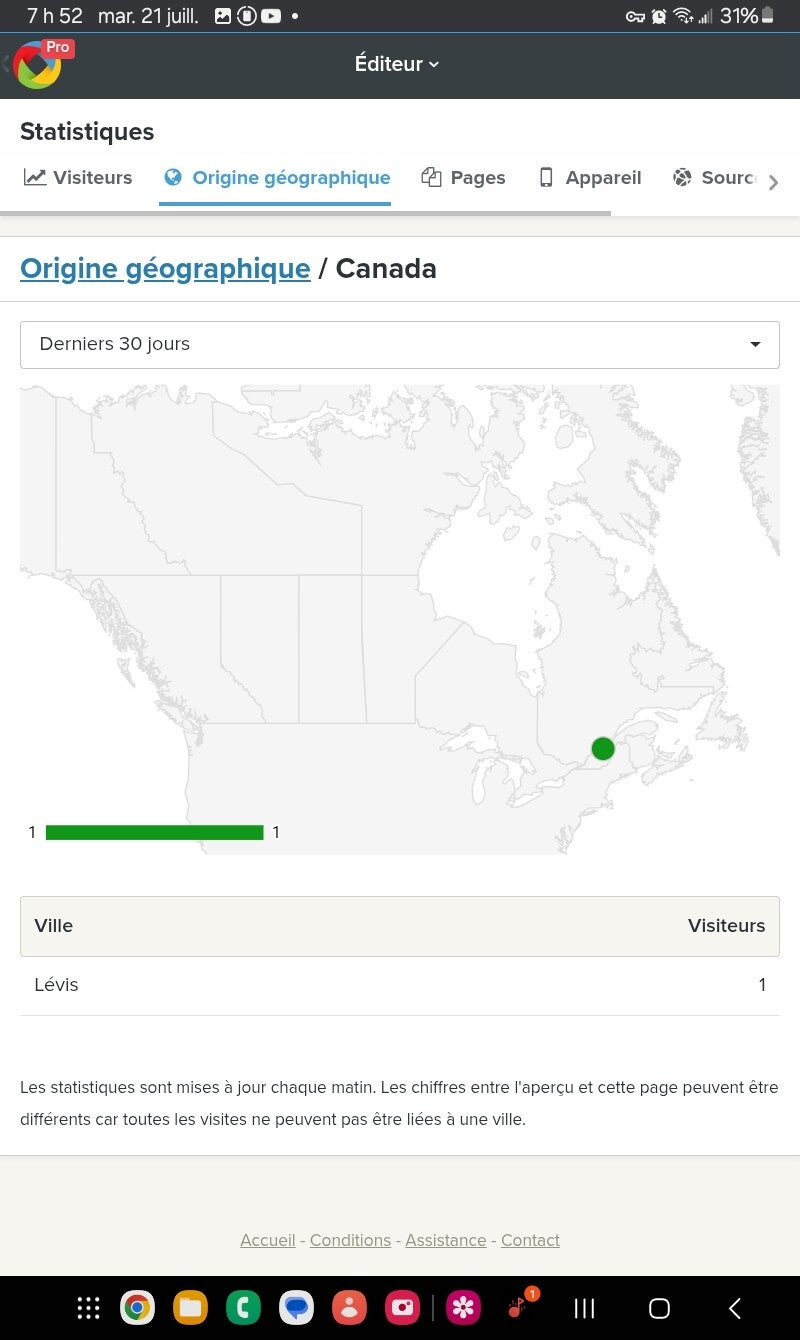This screenshot has width=800, height=1340.
Task: Open the Contacts app icon in dock
Action: 349,1307
